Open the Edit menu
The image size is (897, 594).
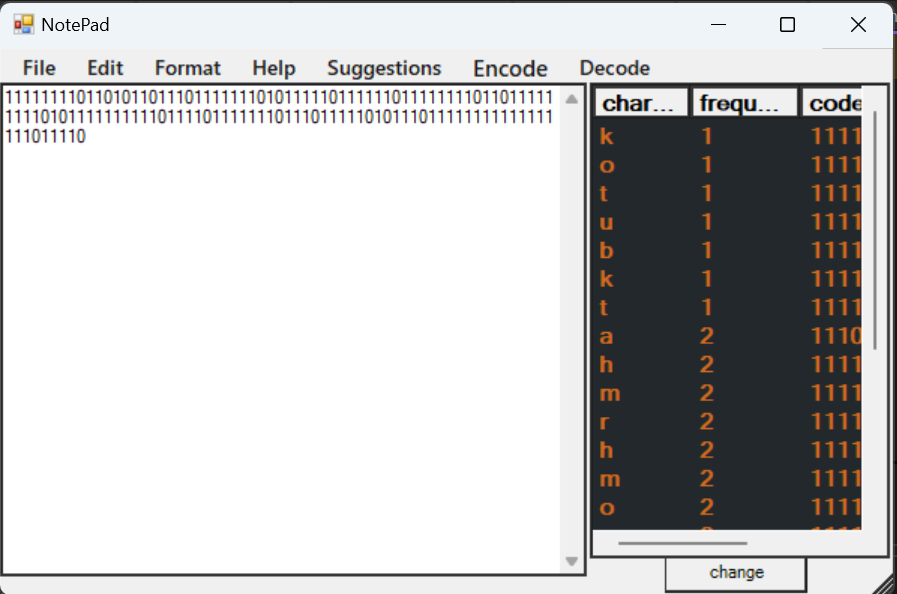[x=104, y=68]
